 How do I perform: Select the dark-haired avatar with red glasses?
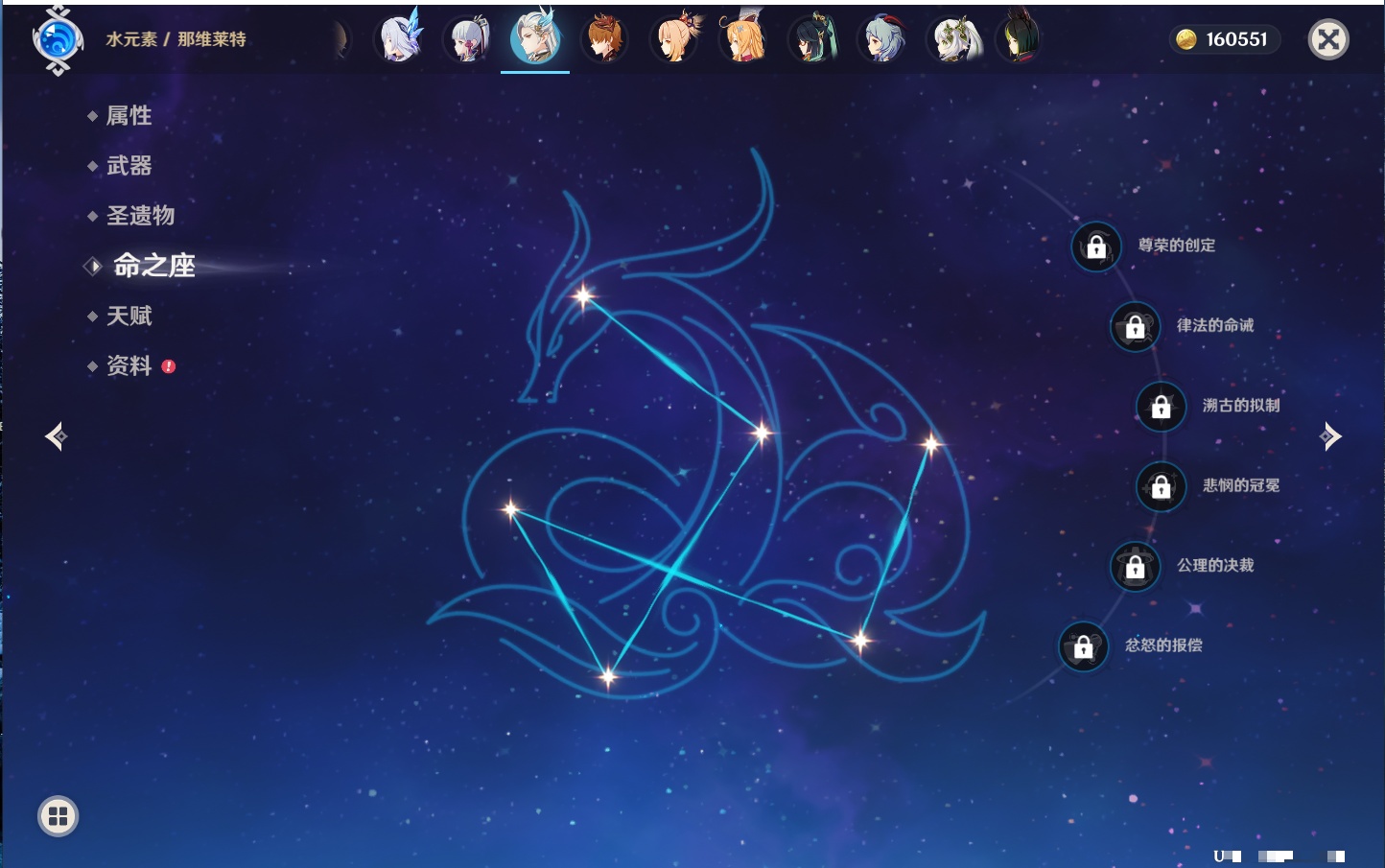812,39
